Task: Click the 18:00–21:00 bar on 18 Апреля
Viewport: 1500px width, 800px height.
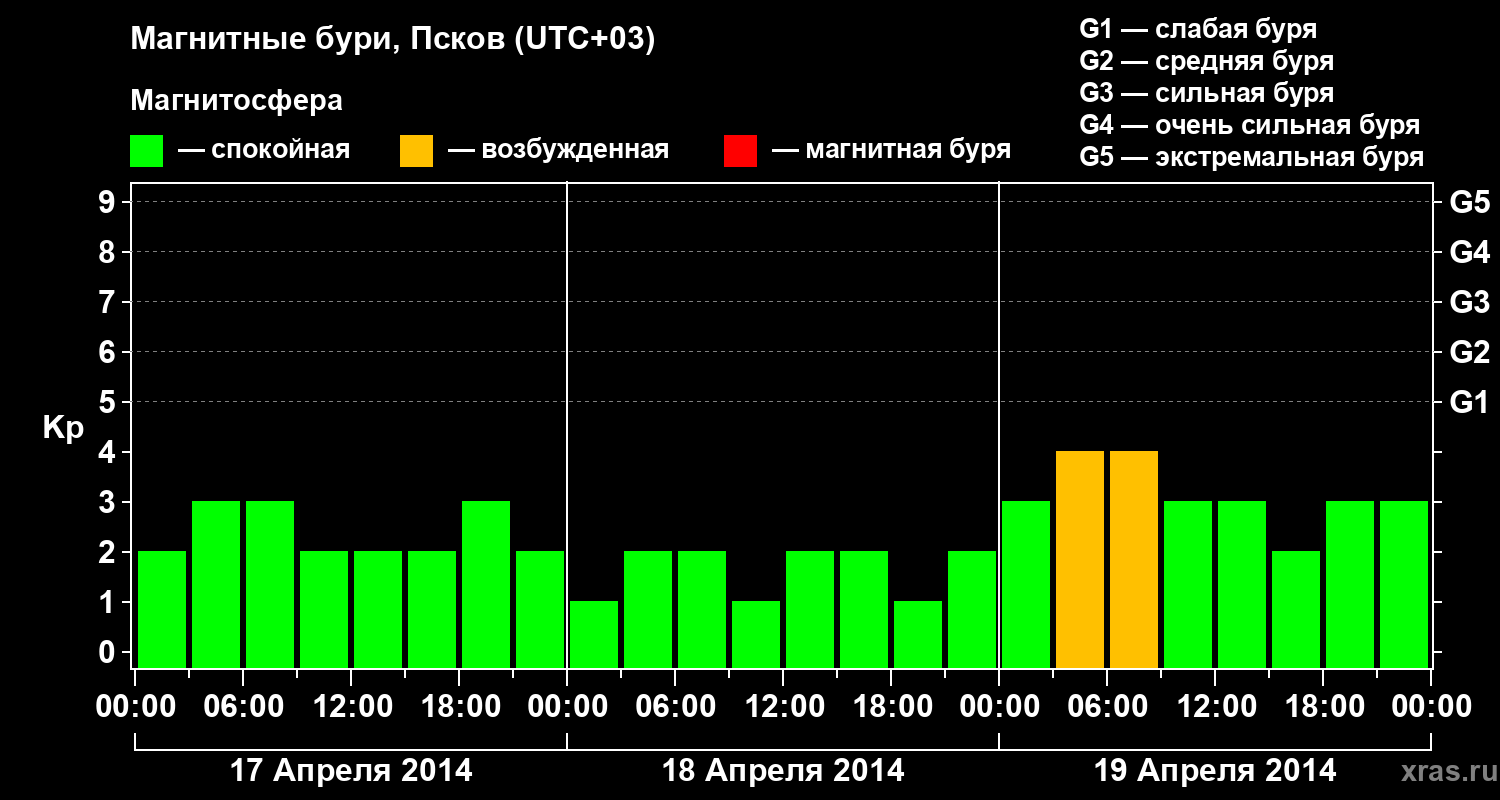Action: tap(918, 634)
